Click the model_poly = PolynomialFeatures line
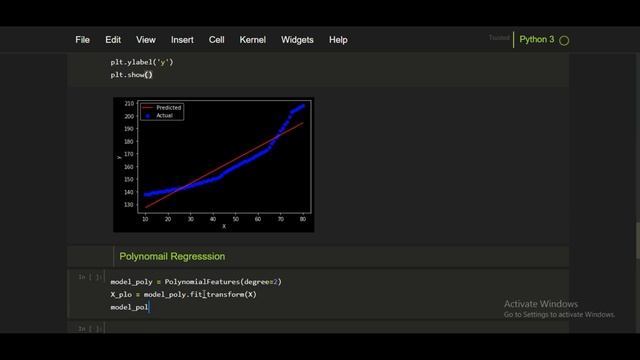The height and width of the screenshot is (360, 640). tap(196, 282)
